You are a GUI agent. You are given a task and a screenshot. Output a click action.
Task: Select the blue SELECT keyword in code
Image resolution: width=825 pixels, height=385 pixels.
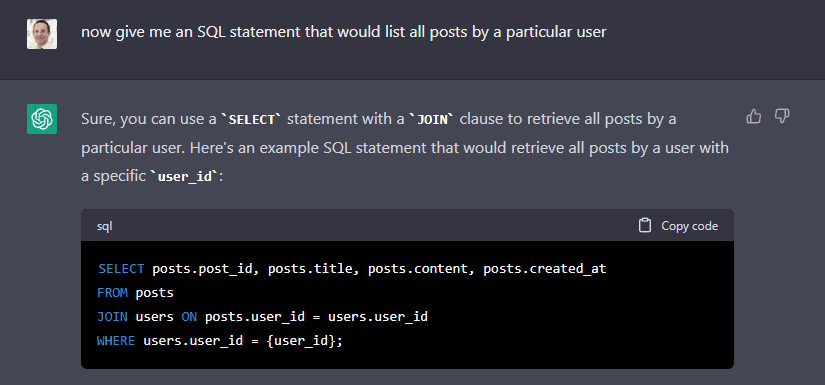coord(121,269)
